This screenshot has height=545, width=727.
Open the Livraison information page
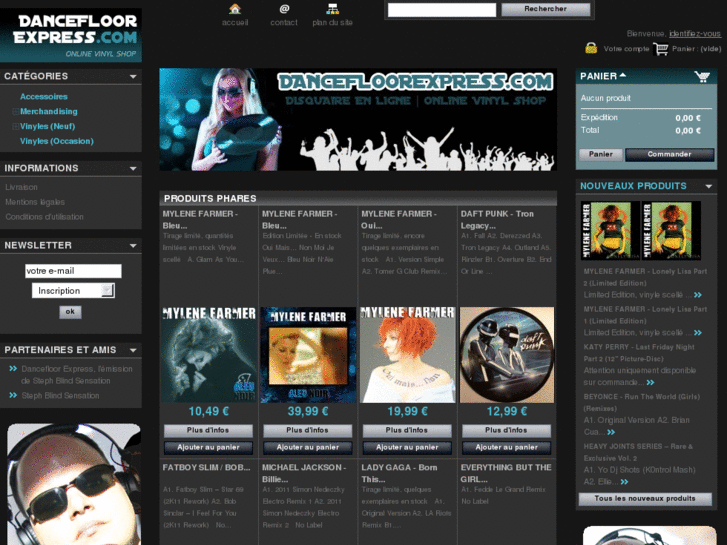click(x=21, y=187)
